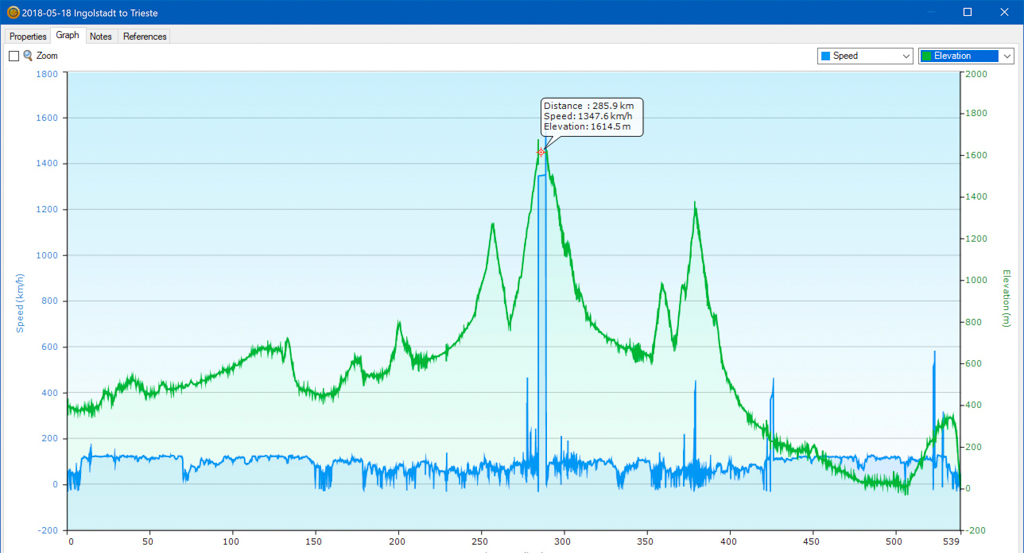Viewport: 1024px width, 553px height.
Task: Click the red crosshair marker on graph
Action: click(x=541, y=152)
